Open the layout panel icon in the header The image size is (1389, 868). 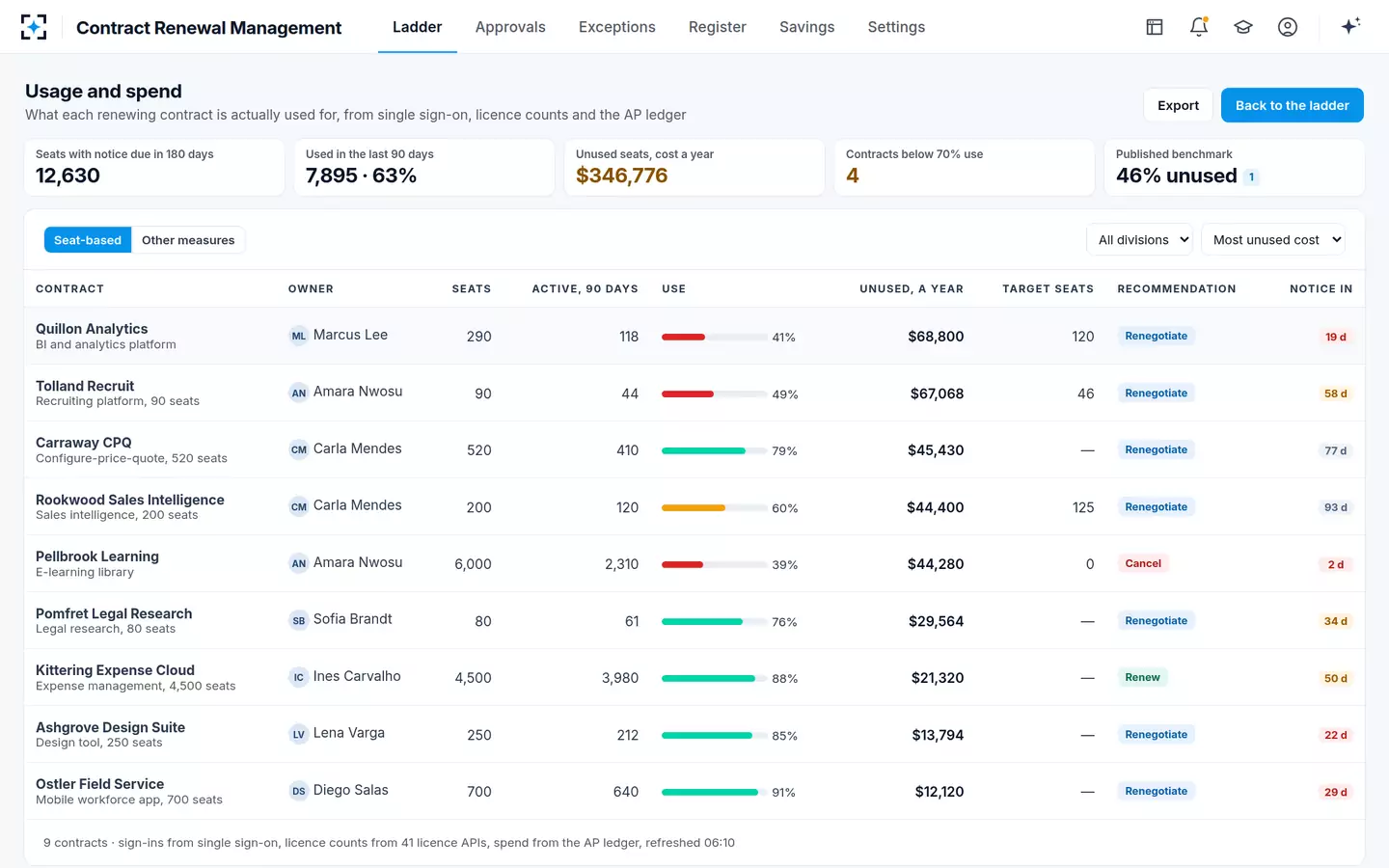[1155, 27]
